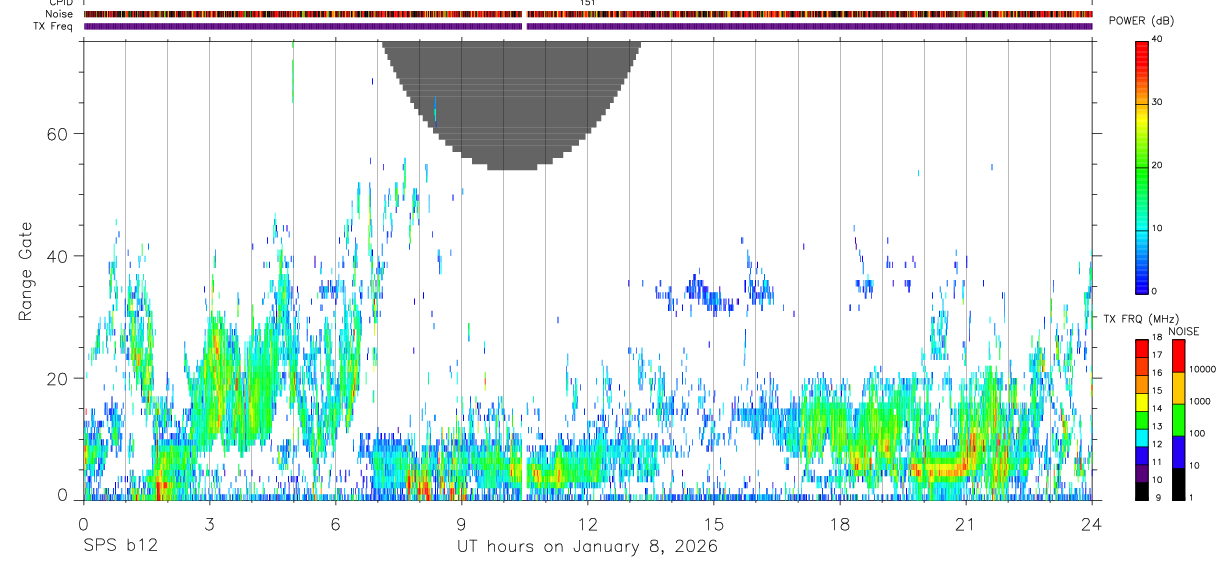Viewport: 1228px width, 567px height.
Task: Click the rainbow POWER color bar
Action: pyautogui.click(x=1142, y=166)
